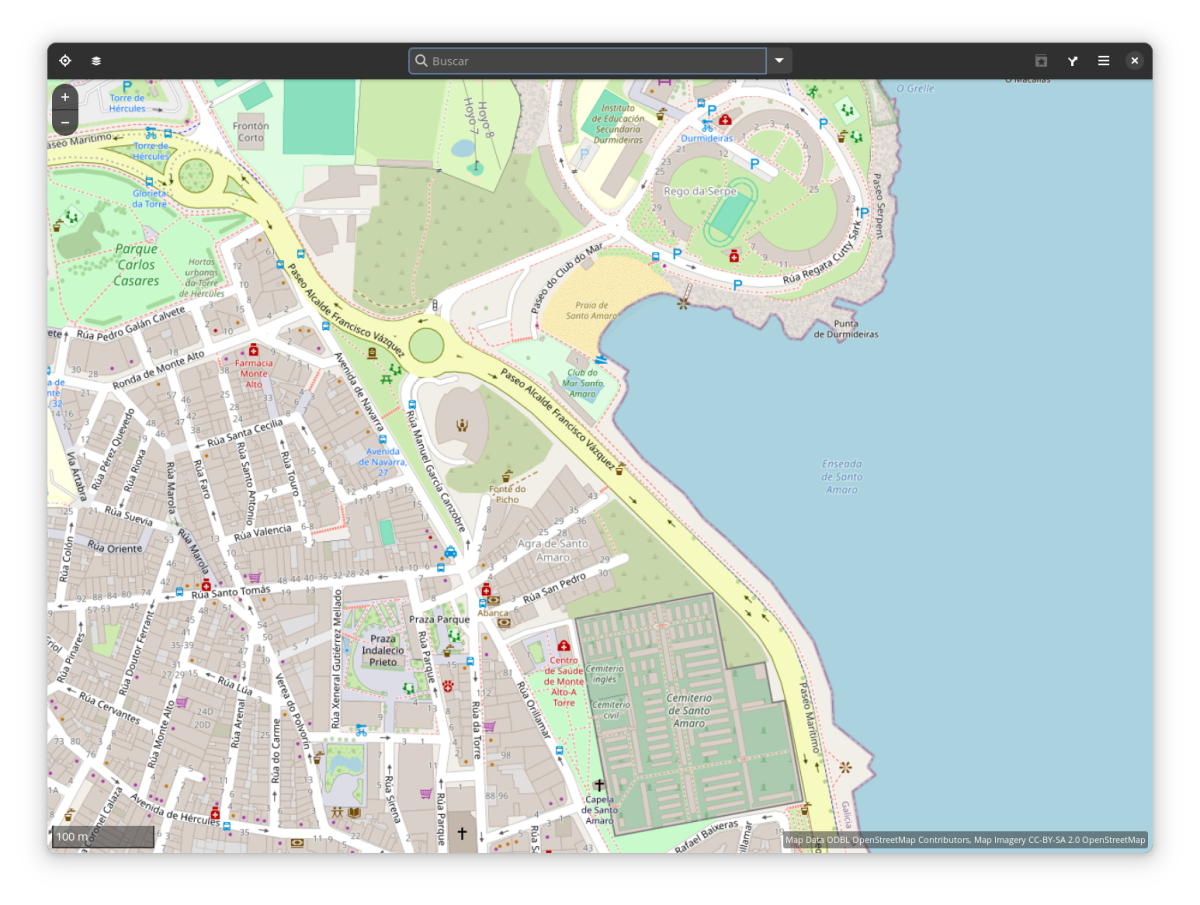Click the current location button
Screen dimensions: 1200x905
click(65, 61)
